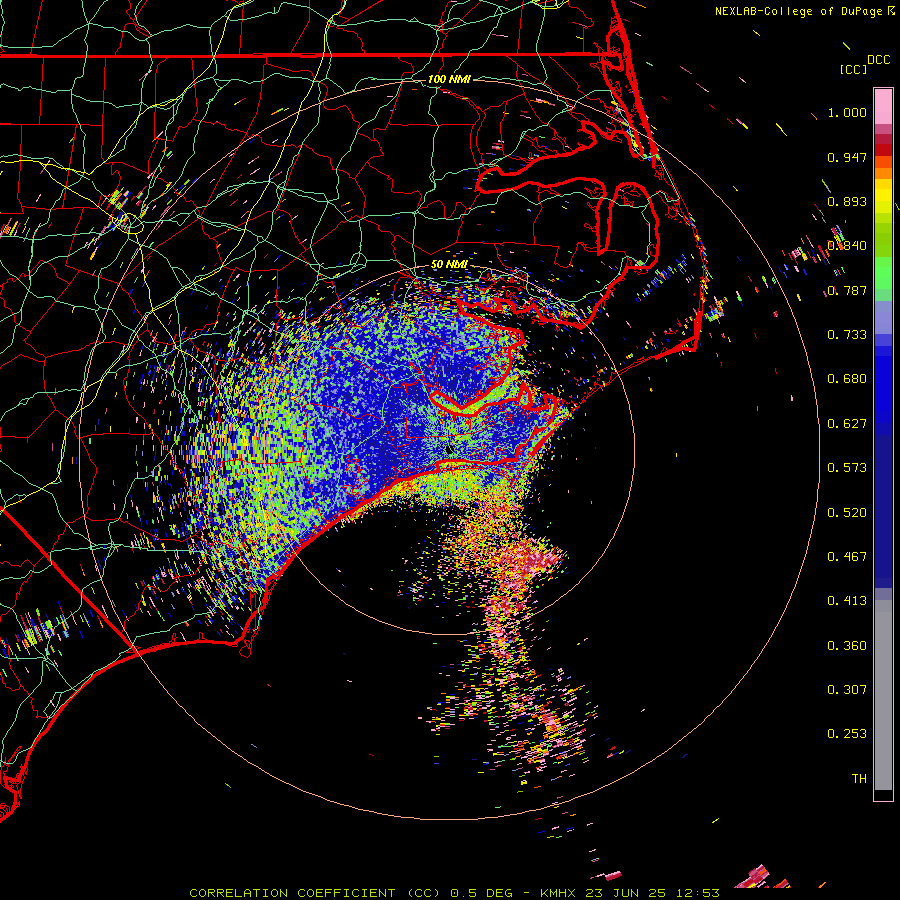900x900 pixels.
Task: Click the KMHX radar site marker
Action: point(449,449)
